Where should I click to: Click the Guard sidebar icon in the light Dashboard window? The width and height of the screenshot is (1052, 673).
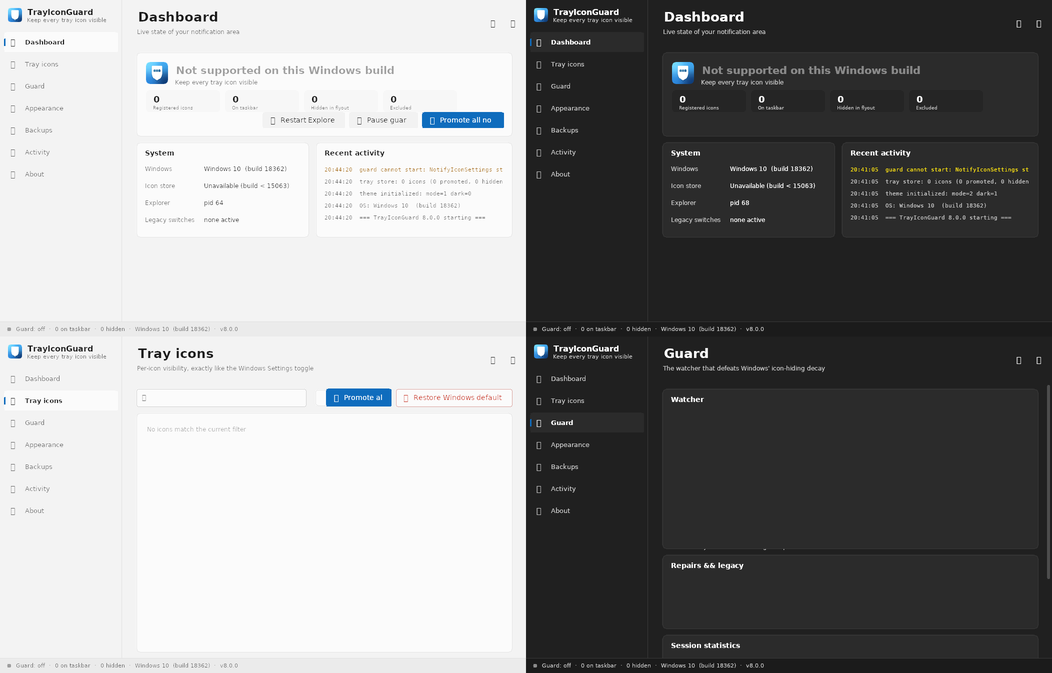click(13, 87)
